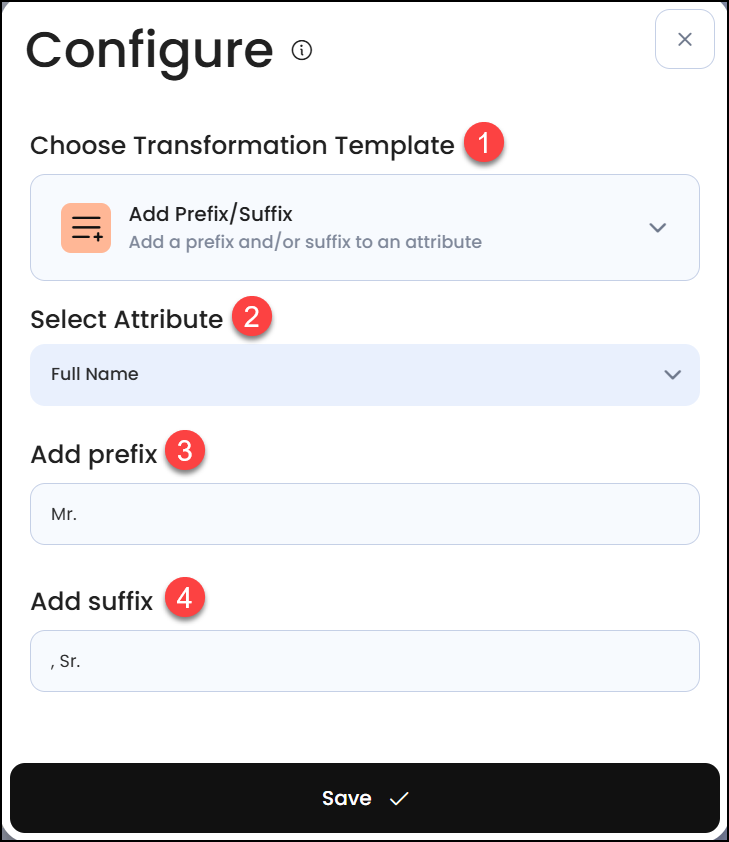The width and height of the screenshot is (729, 842).
Task: Click the info icon beside the Configure title
Action: pyautogui.click(x=301, y=48)
